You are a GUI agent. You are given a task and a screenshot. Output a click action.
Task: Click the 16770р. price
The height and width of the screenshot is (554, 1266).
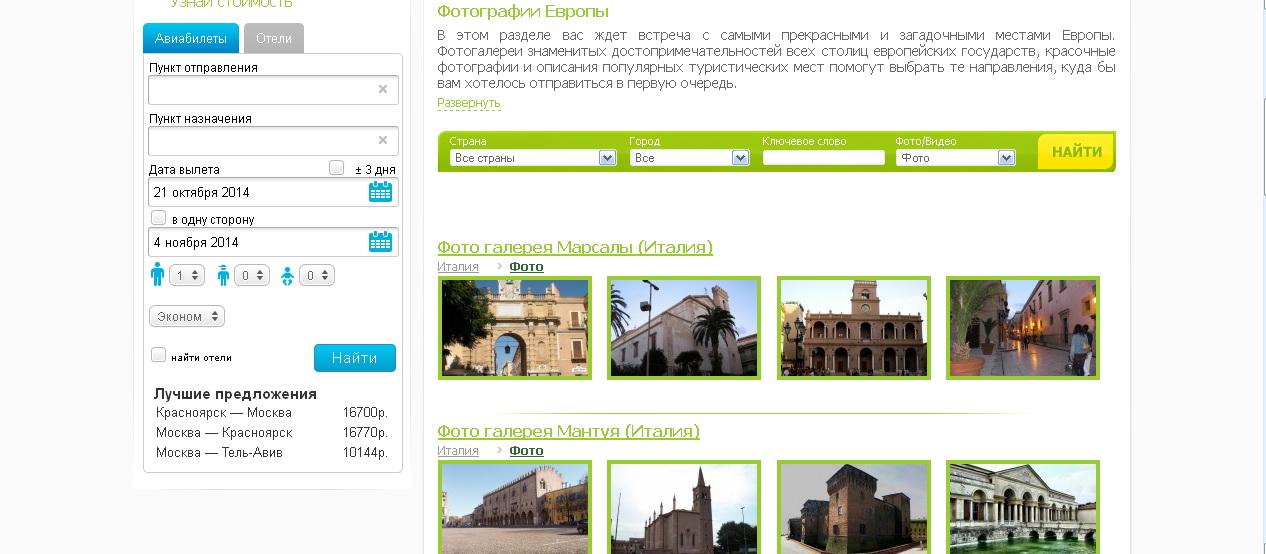(365, 432)
